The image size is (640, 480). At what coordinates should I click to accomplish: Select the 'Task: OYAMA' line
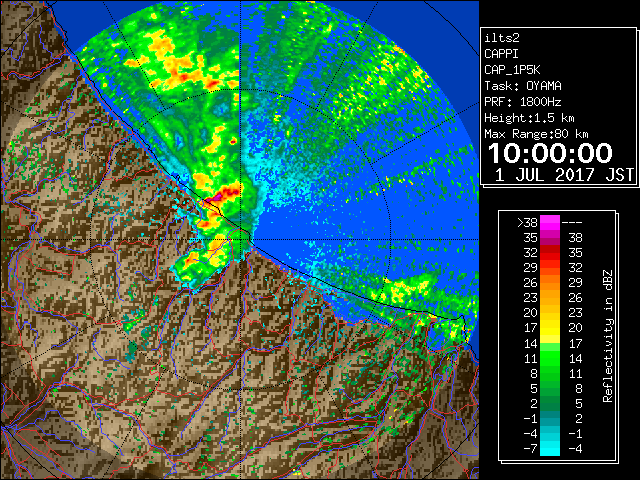pyautogui.click(x=523, y=86)
